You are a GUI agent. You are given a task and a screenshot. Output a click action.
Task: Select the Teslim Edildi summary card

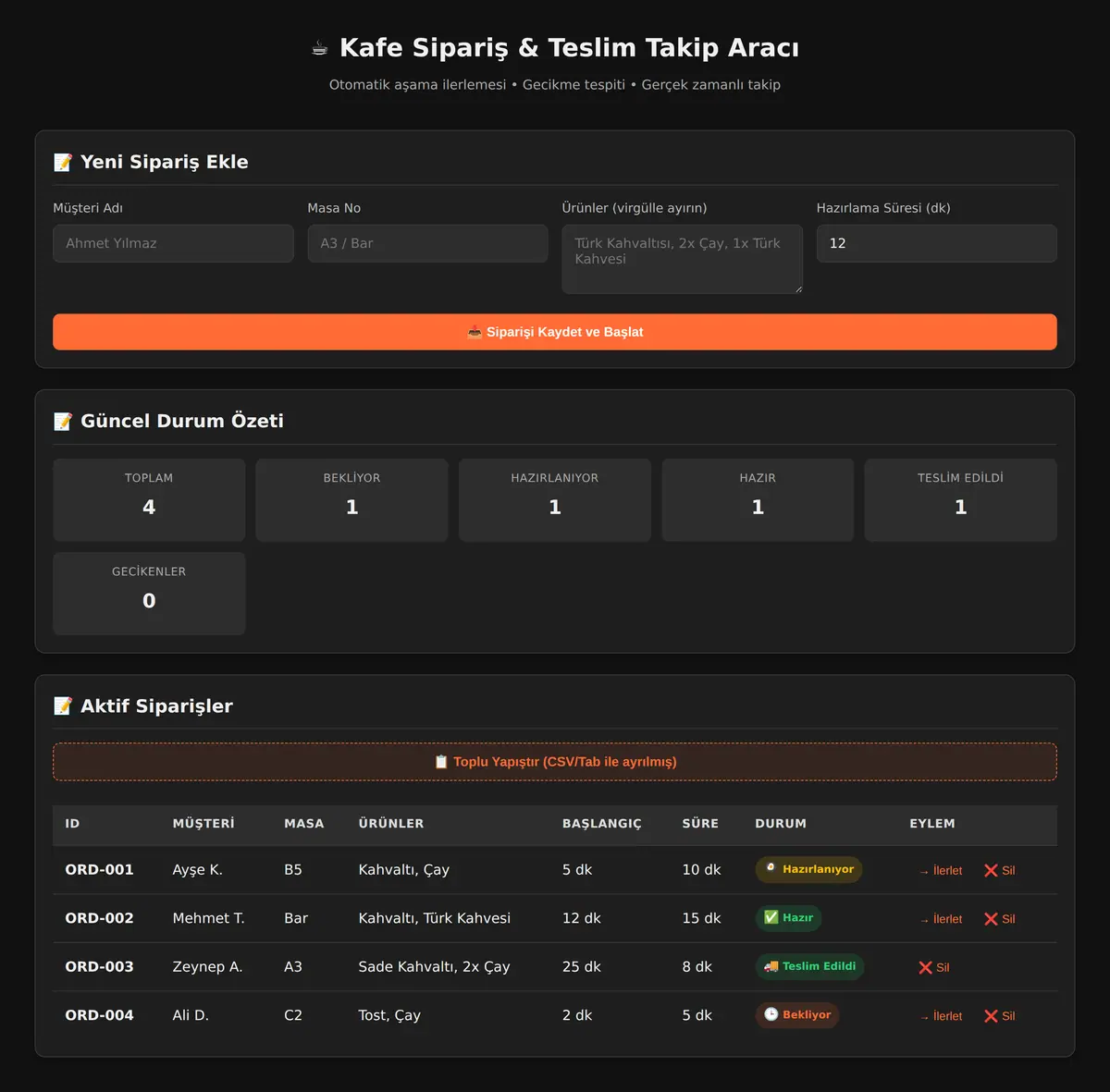[x=960, y=500]
